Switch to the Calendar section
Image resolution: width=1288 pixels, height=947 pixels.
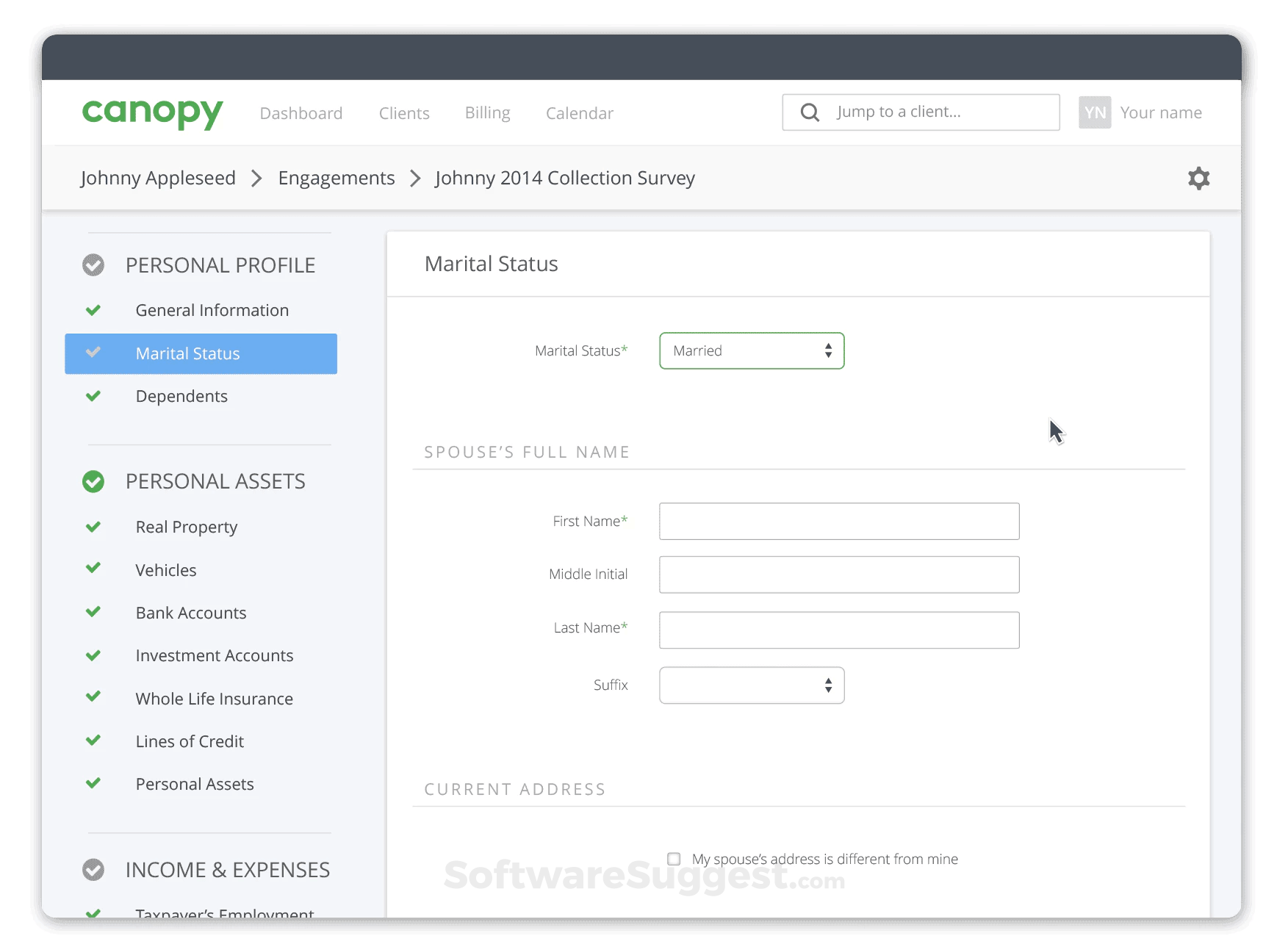point(579,112)
